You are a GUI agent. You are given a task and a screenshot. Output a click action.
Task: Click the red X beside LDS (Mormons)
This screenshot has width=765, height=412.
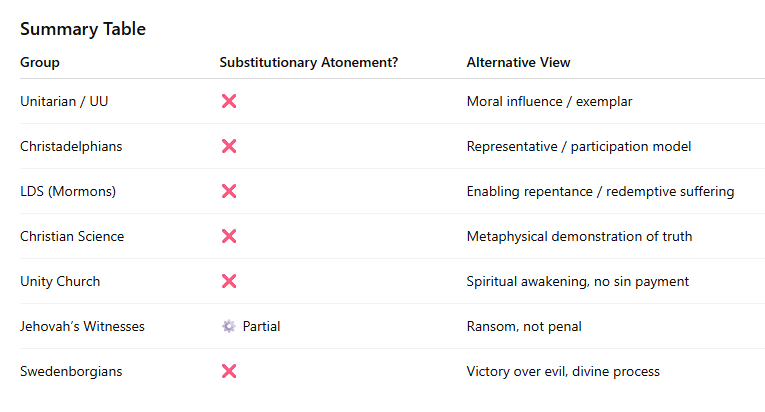point(229,191)
